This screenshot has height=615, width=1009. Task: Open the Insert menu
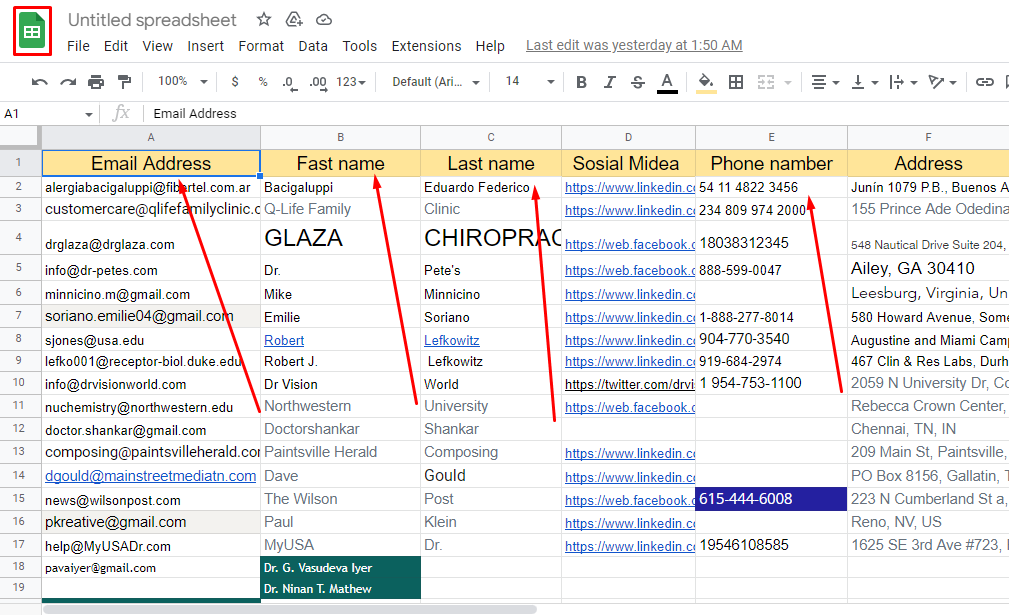pos(206,46)
